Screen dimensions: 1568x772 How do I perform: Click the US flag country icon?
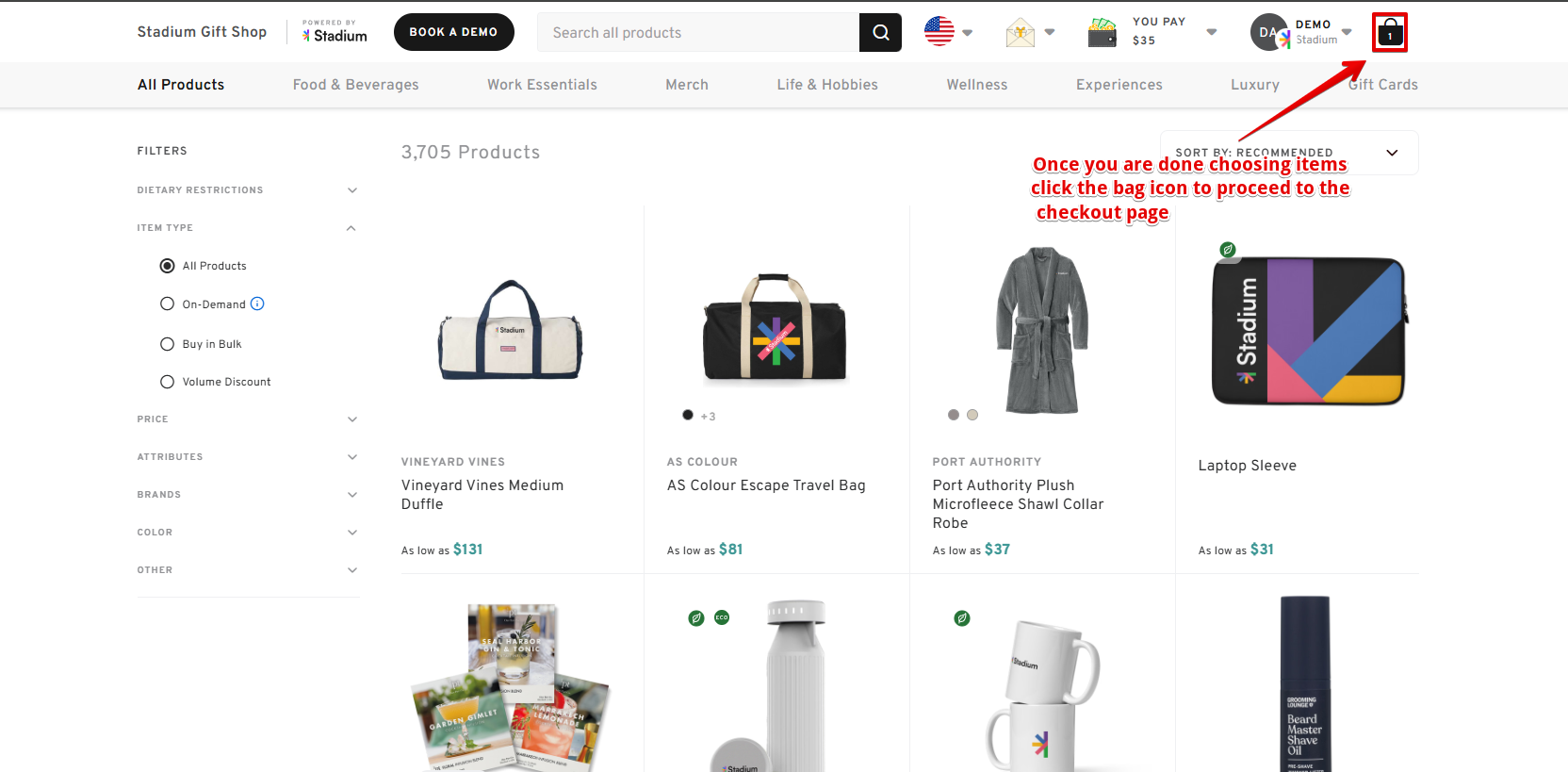pos(939,32)
